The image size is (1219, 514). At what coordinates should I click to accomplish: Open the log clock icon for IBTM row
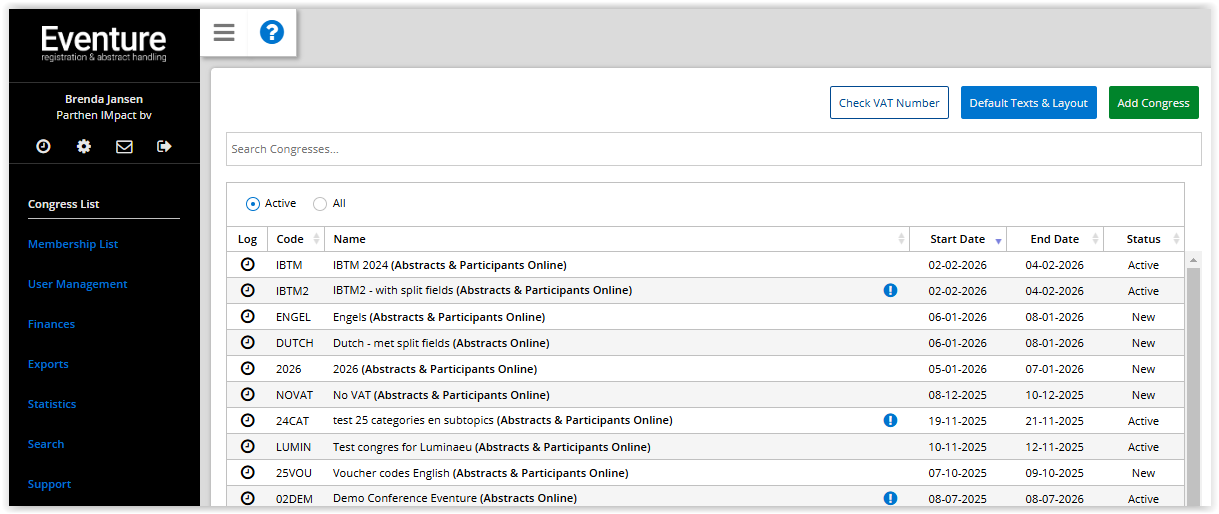247,265
